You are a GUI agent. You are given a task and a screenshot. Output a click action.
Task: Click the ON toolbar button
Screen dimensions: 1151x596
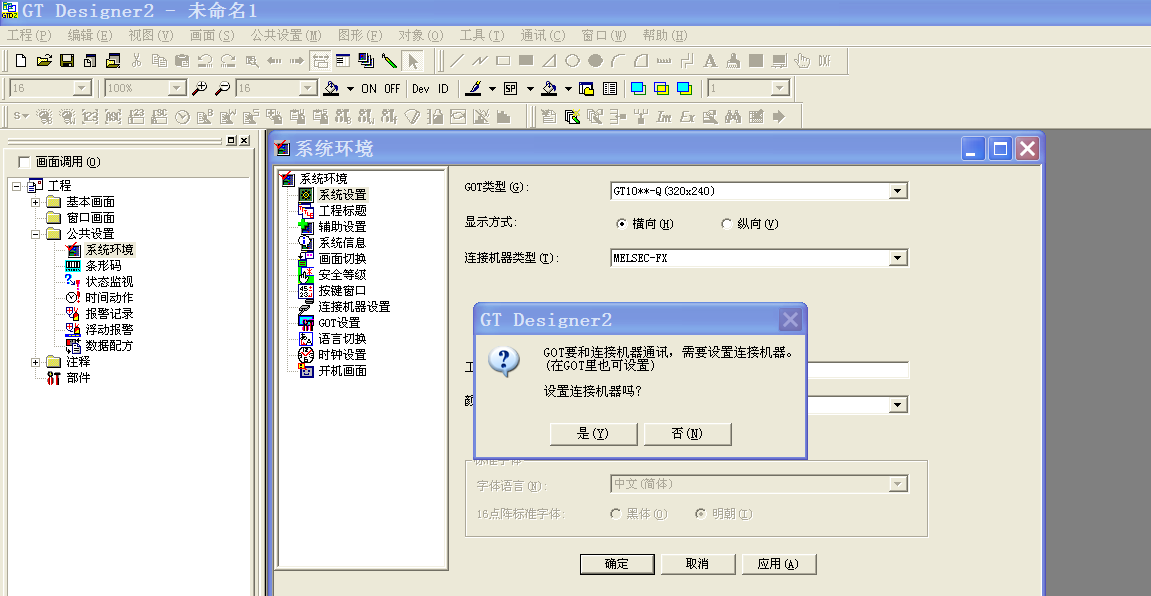click(x=369, y=88)
